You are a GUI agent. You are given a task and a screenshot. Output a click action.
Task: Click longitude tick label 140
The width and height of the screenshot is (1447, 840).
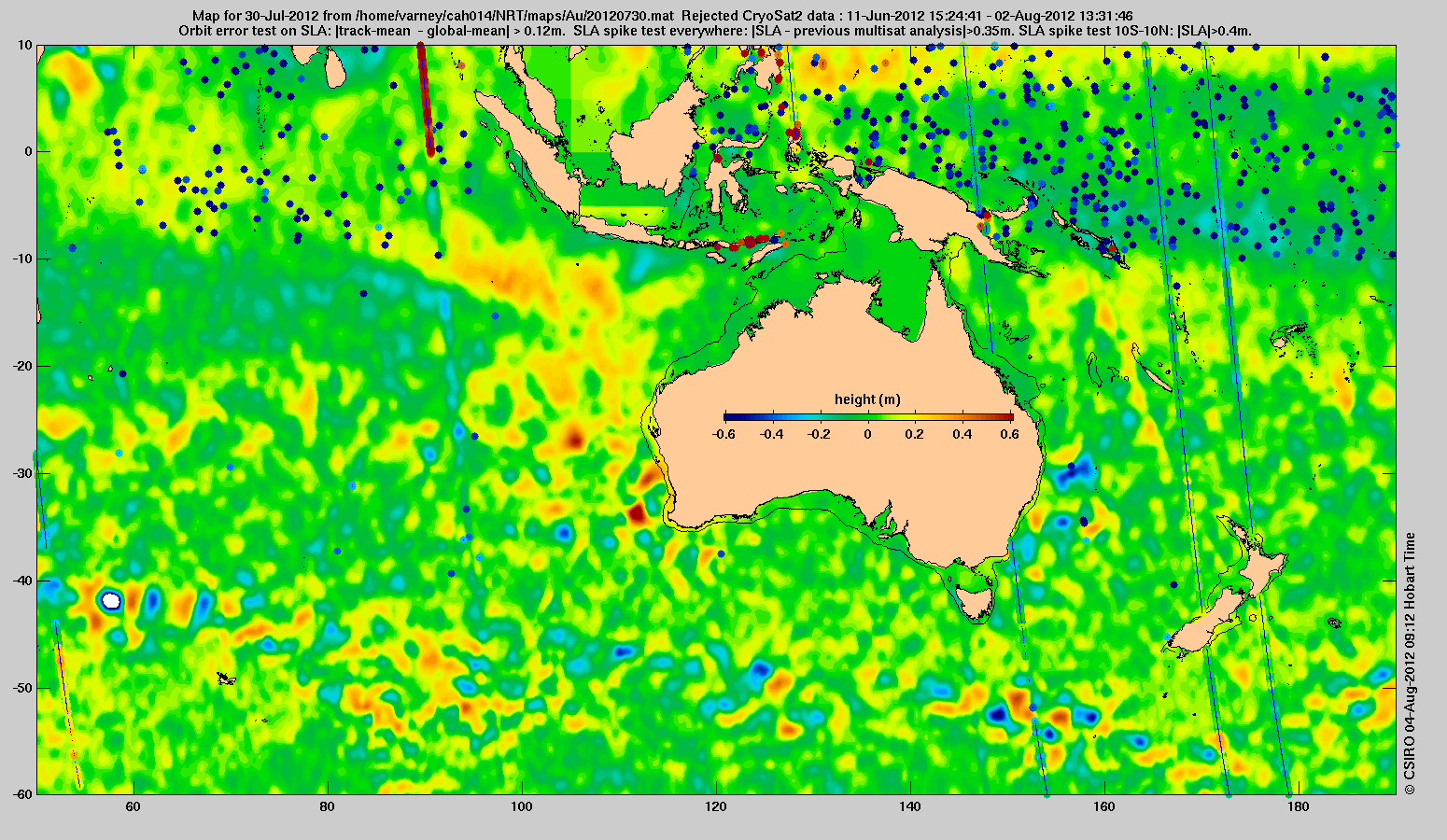910,806
